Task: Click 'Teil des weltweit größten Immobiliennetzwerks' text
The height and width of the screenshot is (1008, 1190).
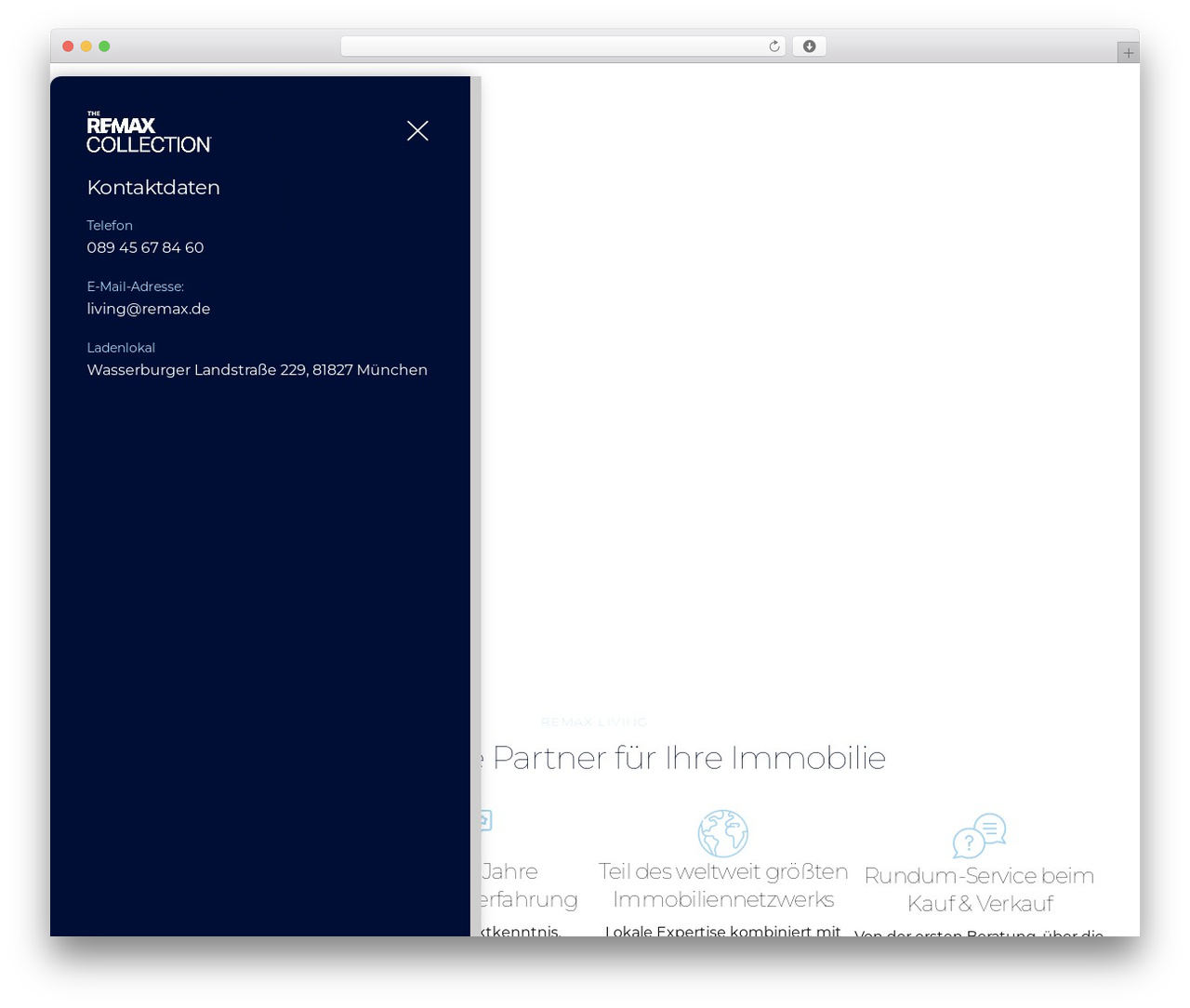Action: [723, 885]
